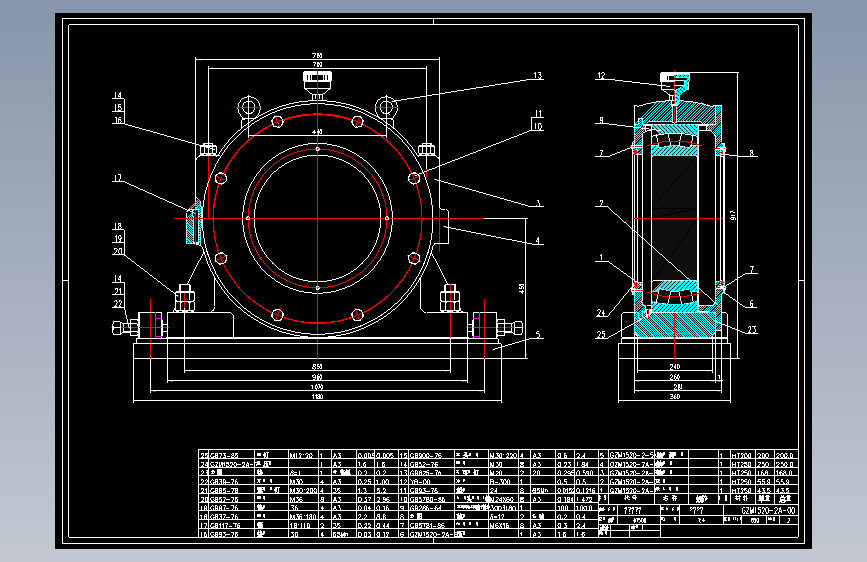Click balloon number 8 in section view

[751, 153]
